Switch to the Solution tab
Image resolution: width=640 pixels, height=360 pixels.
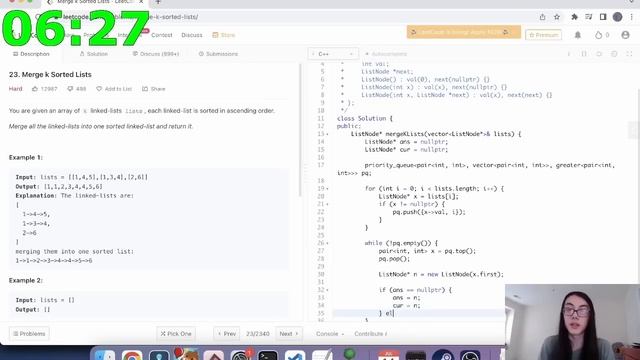coord(93,54)
